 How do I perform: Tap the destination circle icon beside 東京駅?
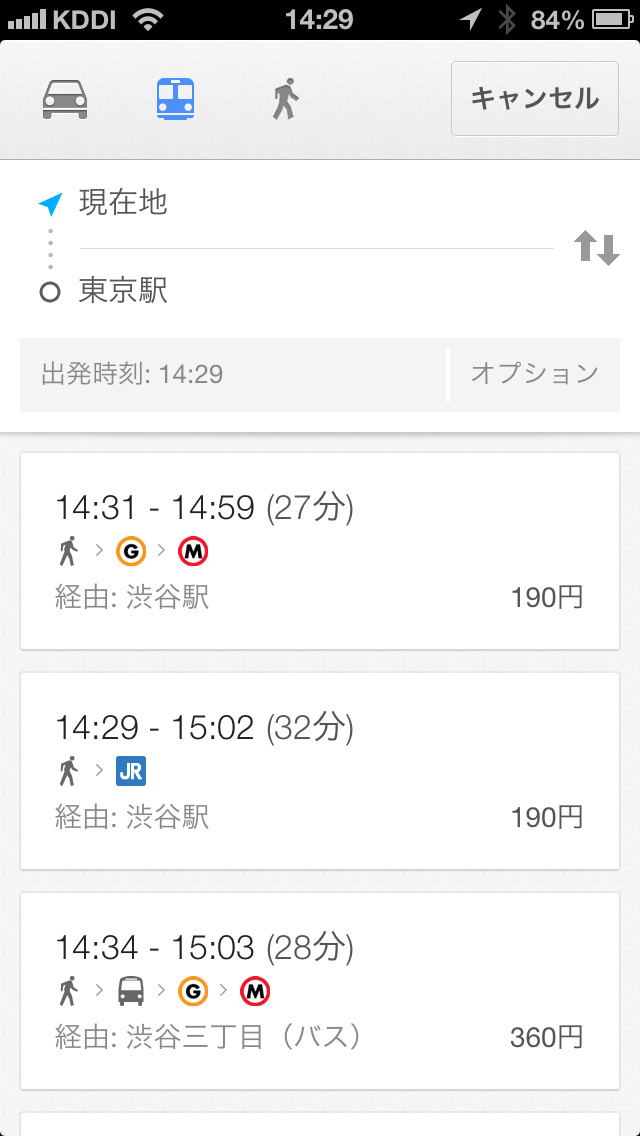click(x=50, y=293)
